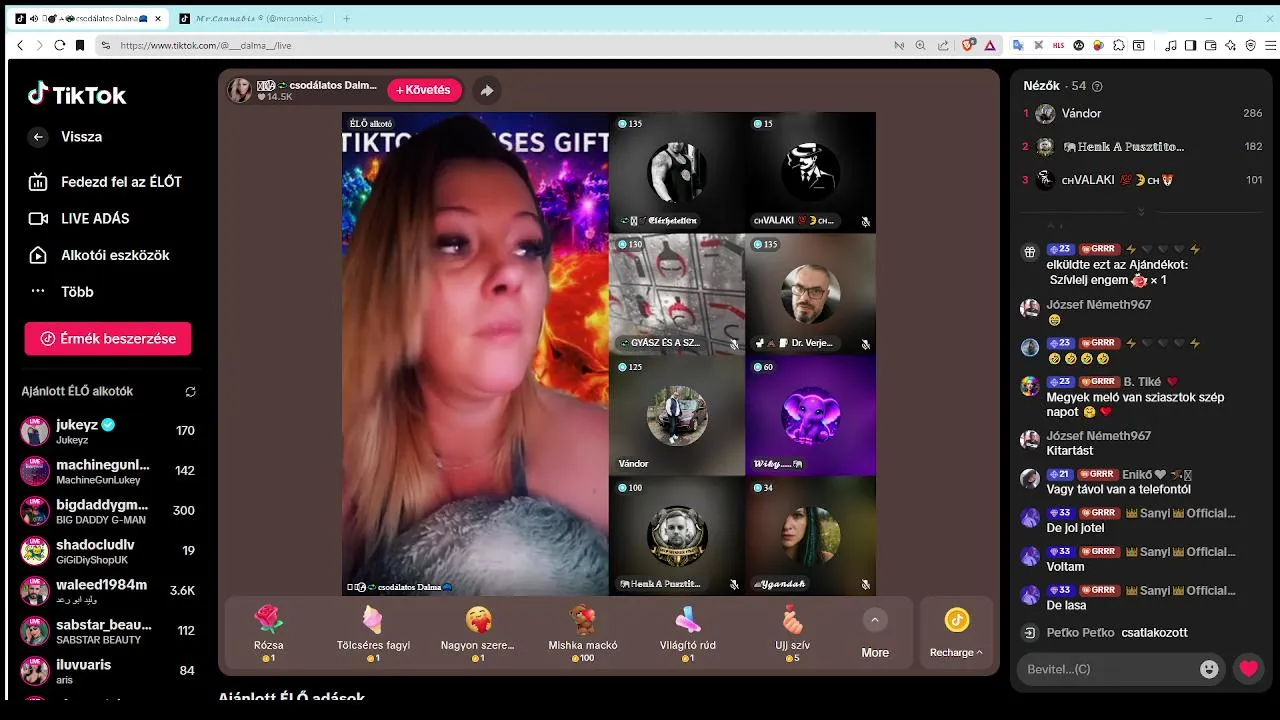The width and height of the screenshot is (1280, 720).
Task: Send the Nagyon szeretlek heart gift
Action: pyautogui.click(x=478, y=634)
